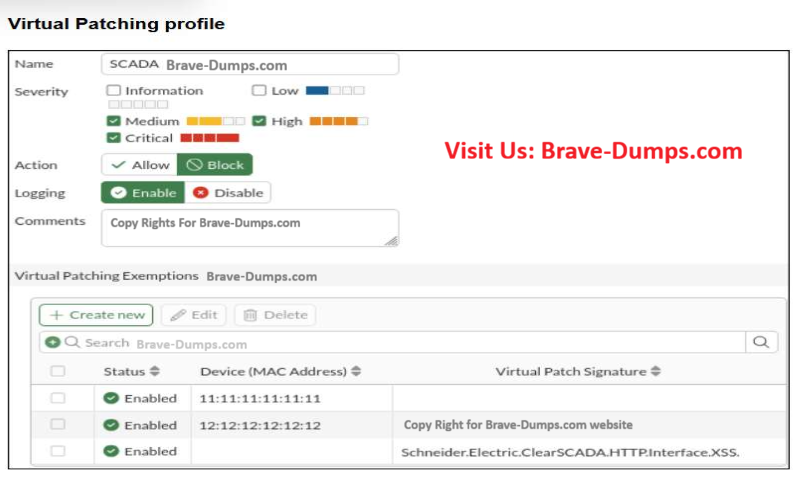The width and height of the screenshot is (798, 477).
Task: Uncheck the Medium severity checkbox
Action: 114,121
